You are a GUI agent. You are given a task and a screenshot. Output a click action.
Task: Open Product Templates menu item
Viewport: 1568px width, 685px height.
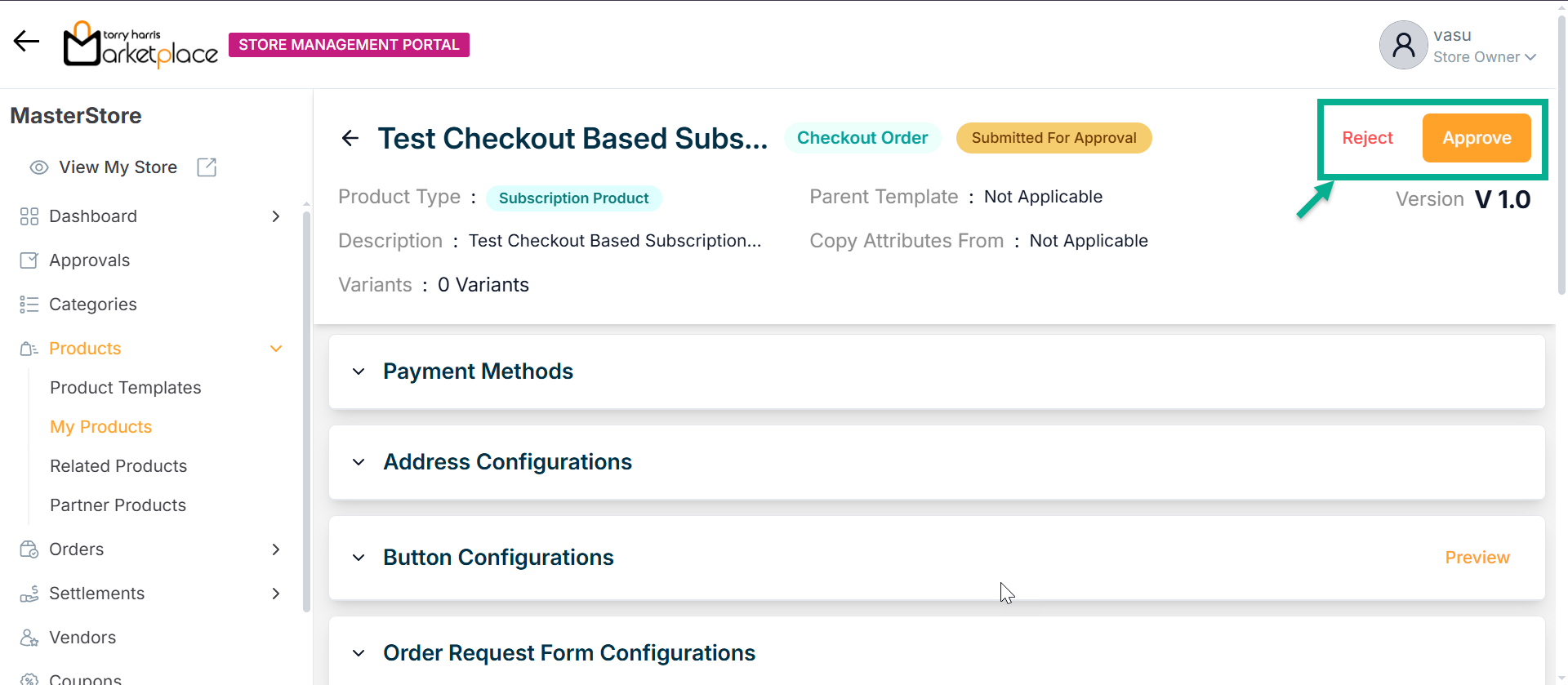click(x=126, y=388)
